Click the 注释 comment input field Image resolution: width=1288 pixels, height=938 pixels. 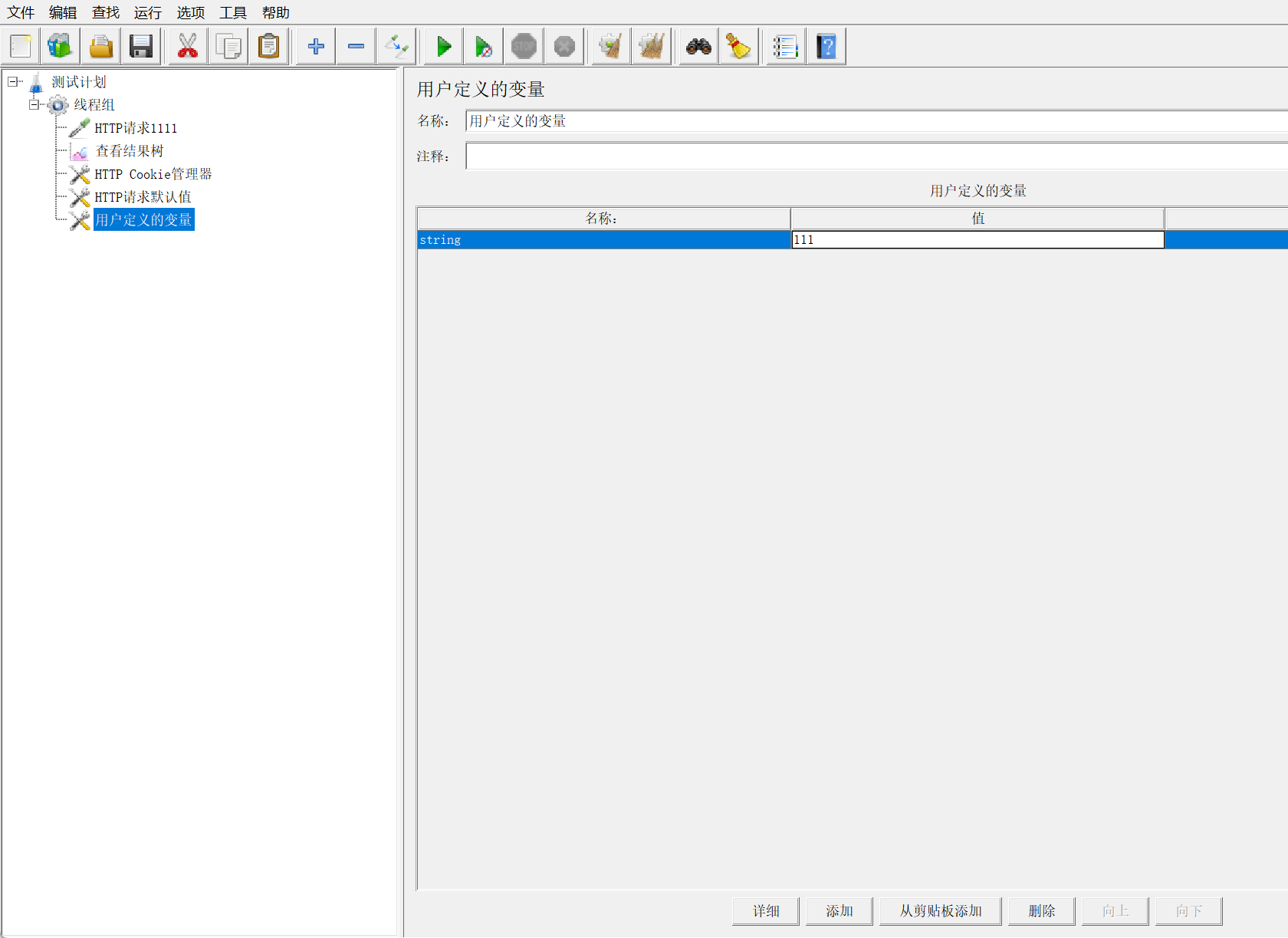pos(876,156)
